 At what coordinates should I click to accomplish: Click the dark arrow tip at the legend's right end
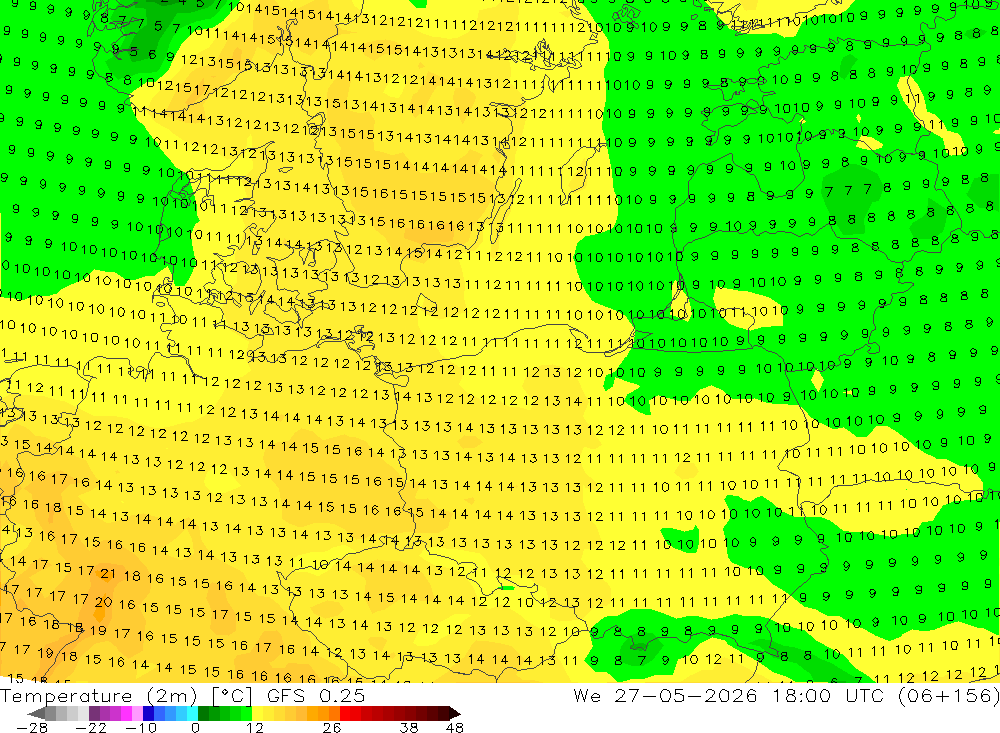click(455, 713)
